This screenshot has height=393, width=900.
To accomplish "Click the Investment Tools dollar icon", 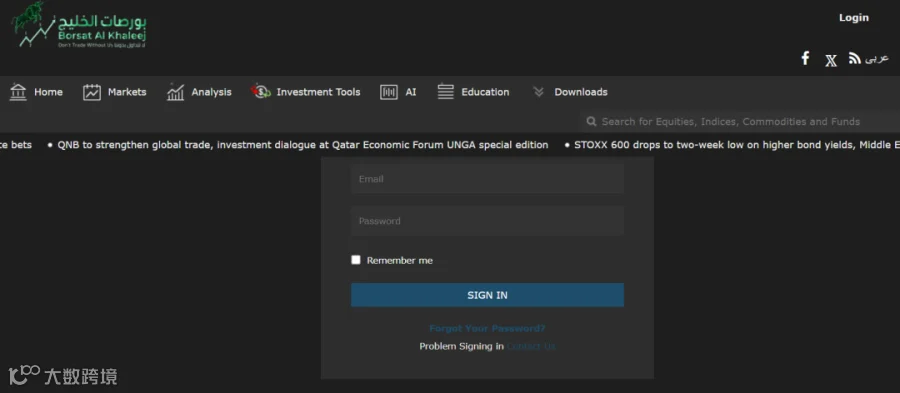I will 261,91.
